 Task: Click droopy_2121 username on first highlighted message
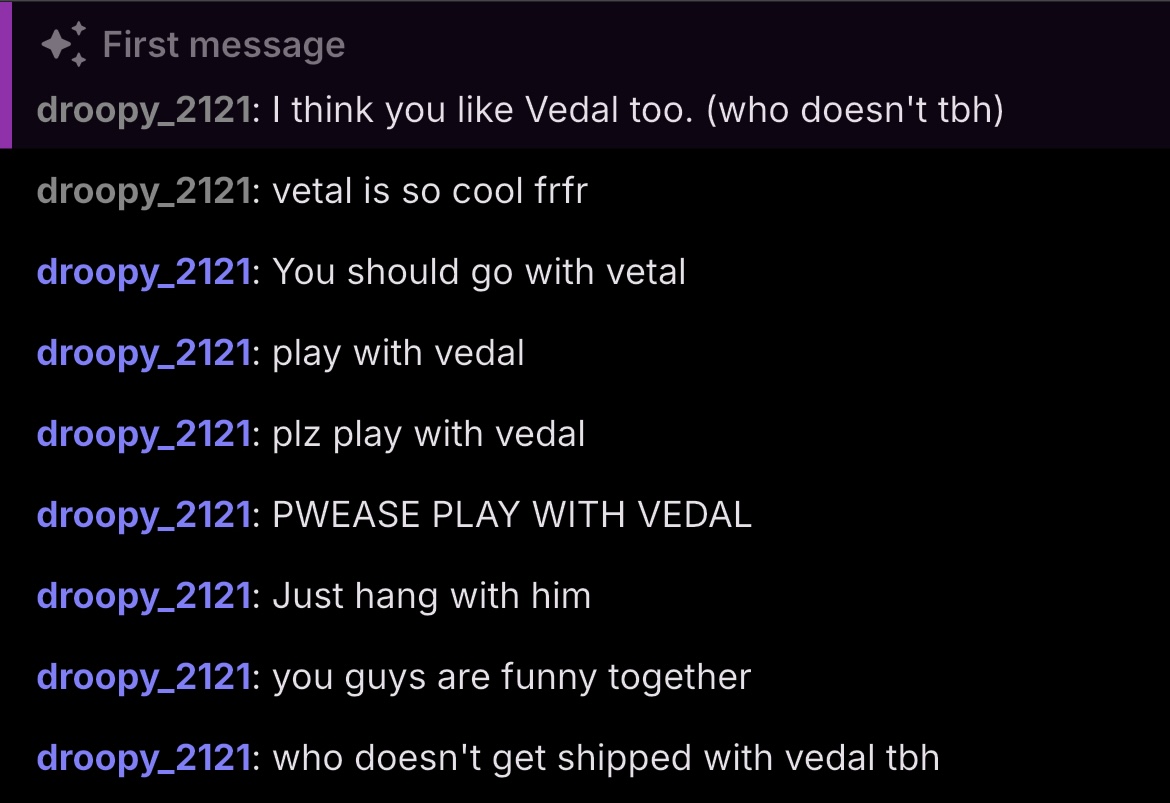pyautogui.click(x=141, y=109)
